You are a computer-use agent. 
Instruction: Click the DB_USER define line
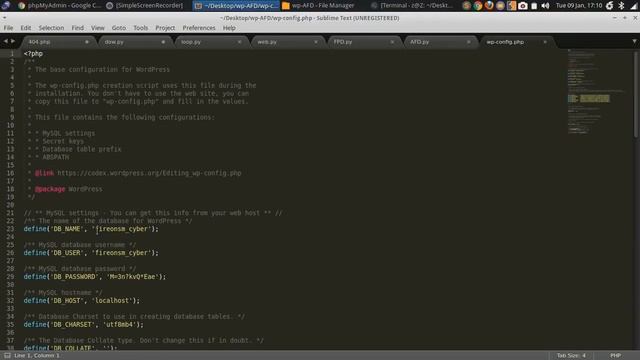point(91,253)
